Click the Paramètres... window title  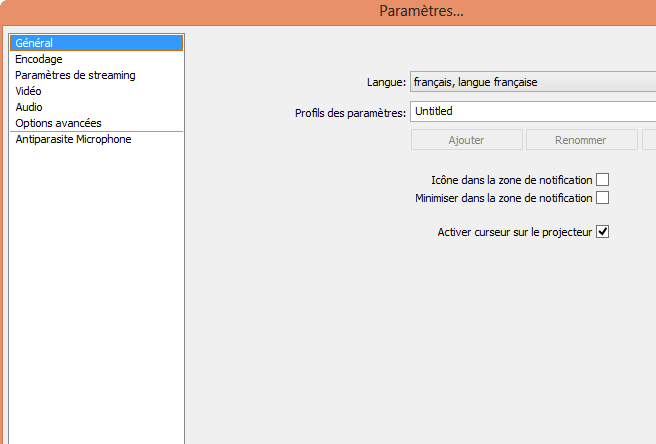[421, 11]
